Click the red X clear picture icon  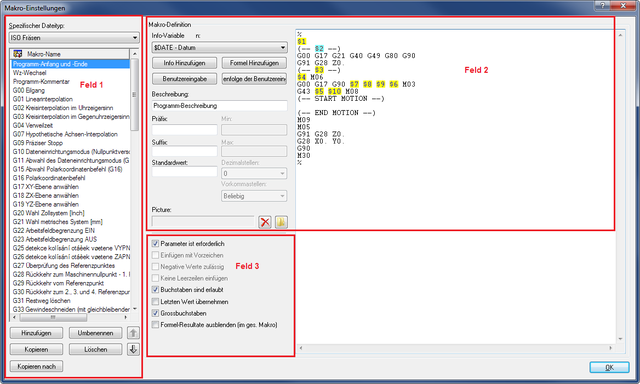pos(265,222)
